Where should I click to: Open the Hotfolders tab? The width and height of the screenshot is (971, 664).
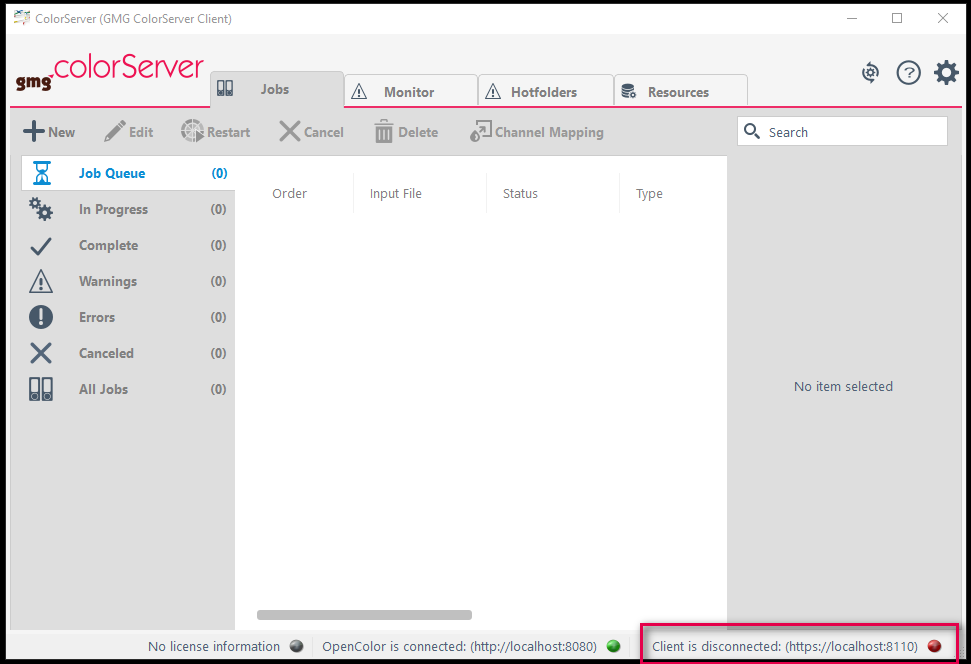pyautogui.click(x=546, y=92)
